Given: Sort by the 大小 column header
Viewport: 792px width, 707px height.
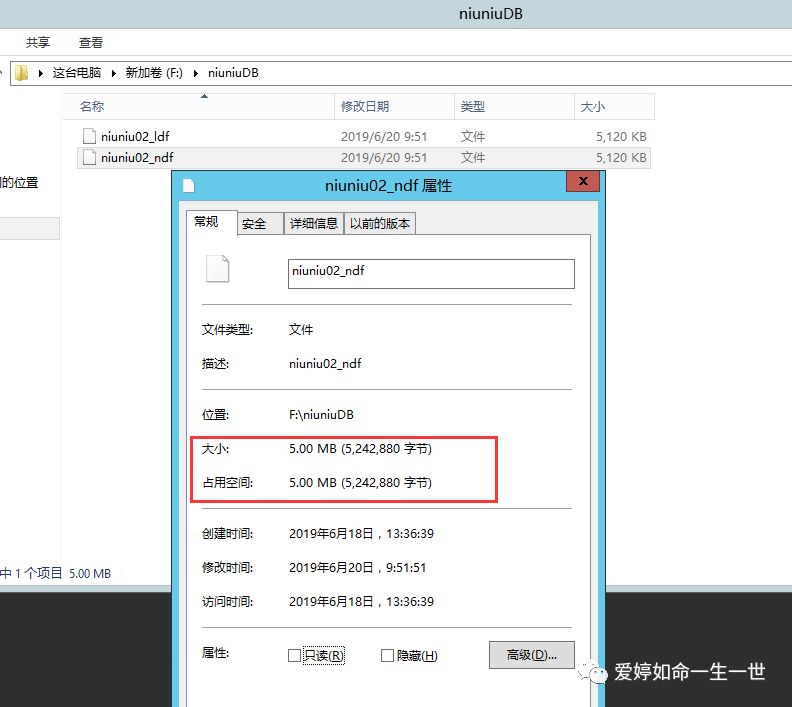Looking at the screenshot, I should click(x=614, y=107).
